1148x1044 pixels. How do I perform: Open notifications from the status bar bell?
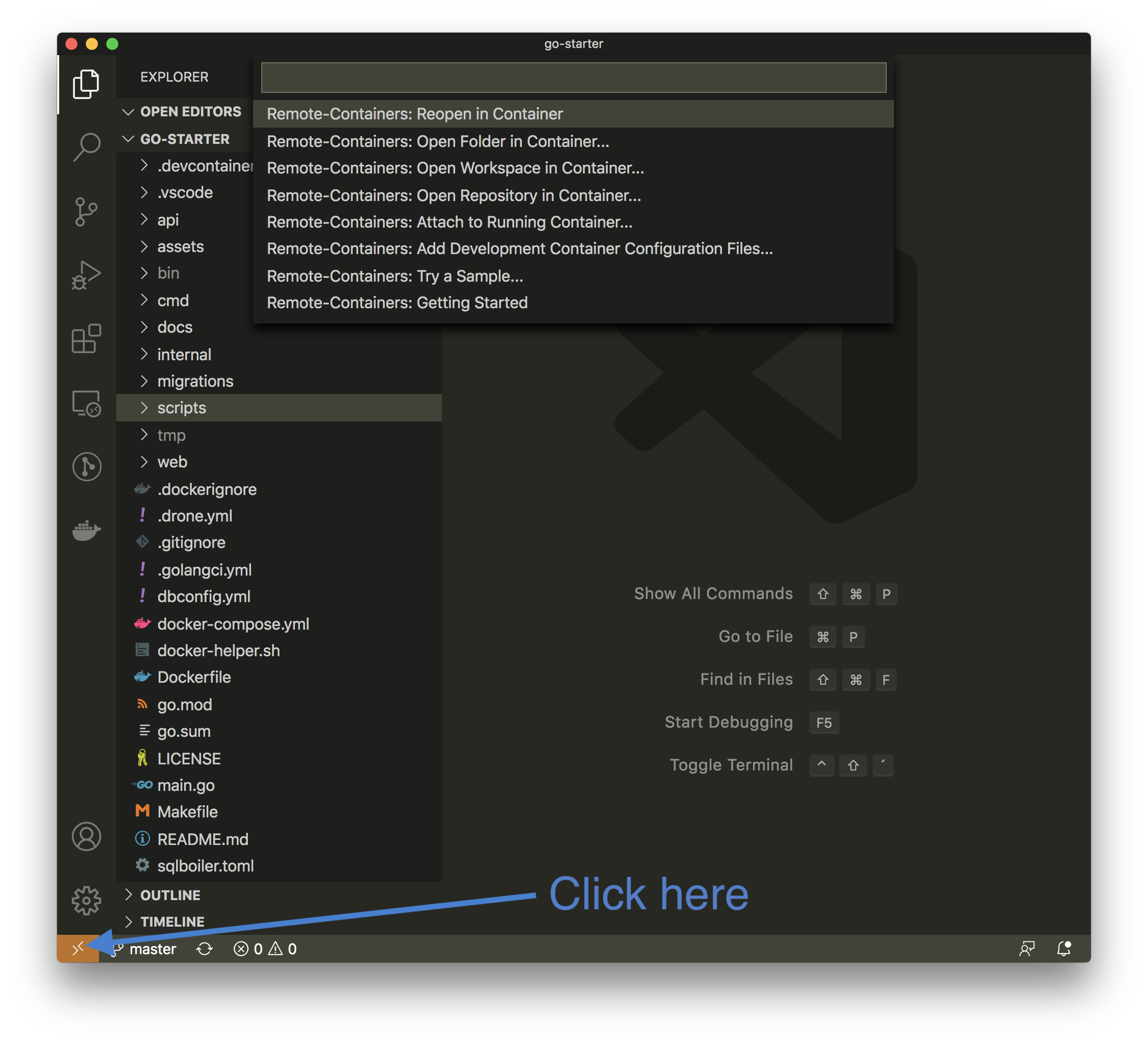[1064, 948]
